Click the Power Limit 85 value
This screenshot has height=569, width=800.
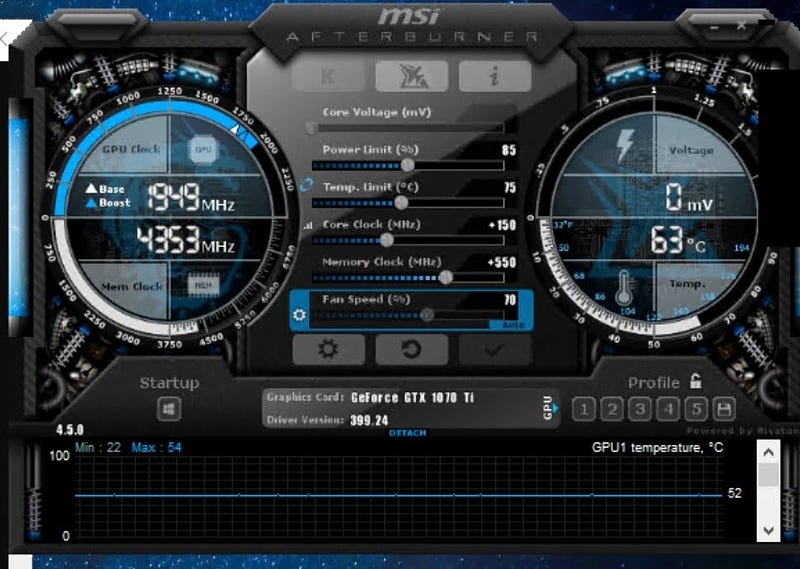pos(509,150)
